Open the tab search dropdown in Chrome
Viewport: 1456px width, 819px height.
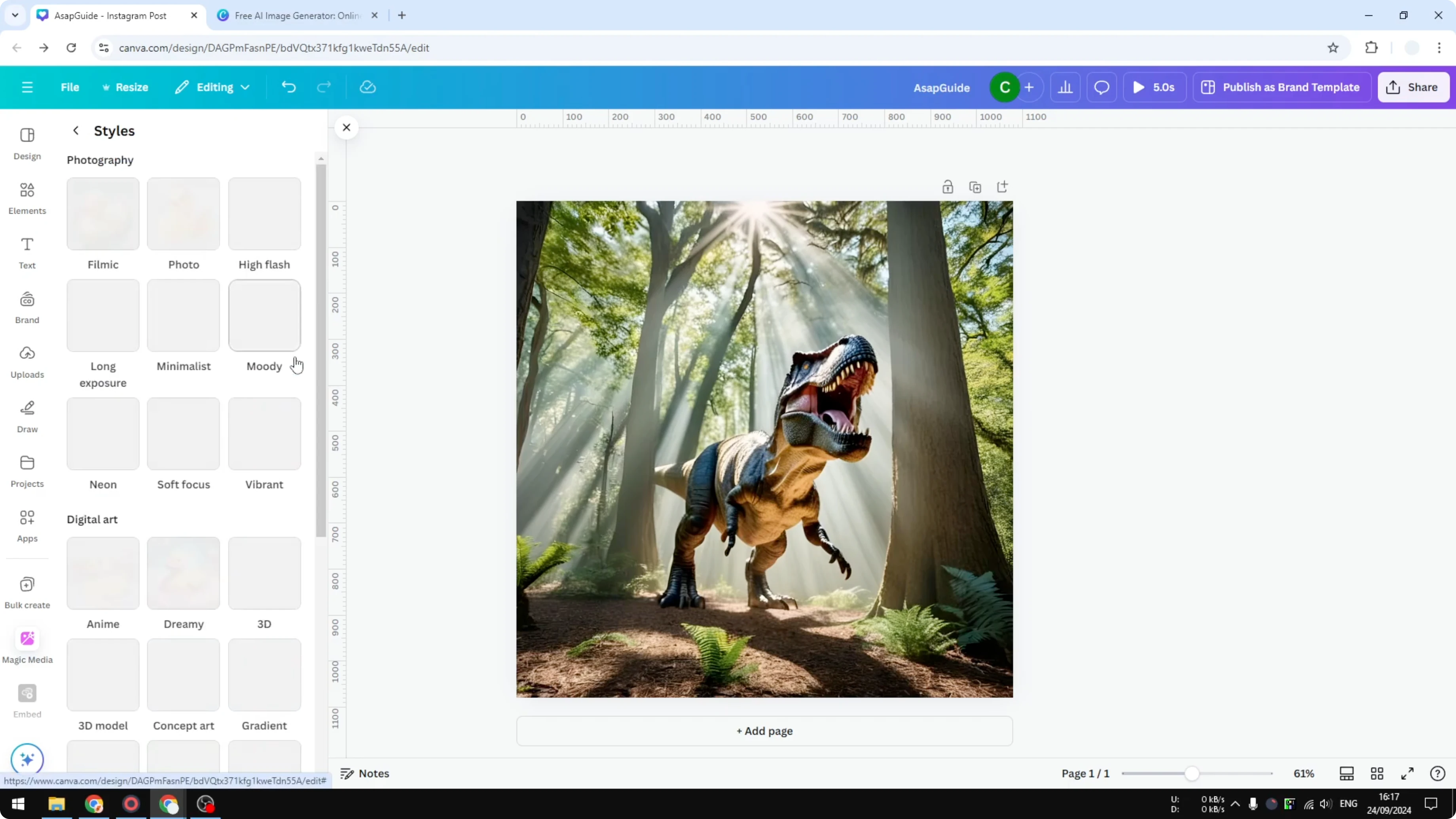pyautogui.click(x=15, y=15)
